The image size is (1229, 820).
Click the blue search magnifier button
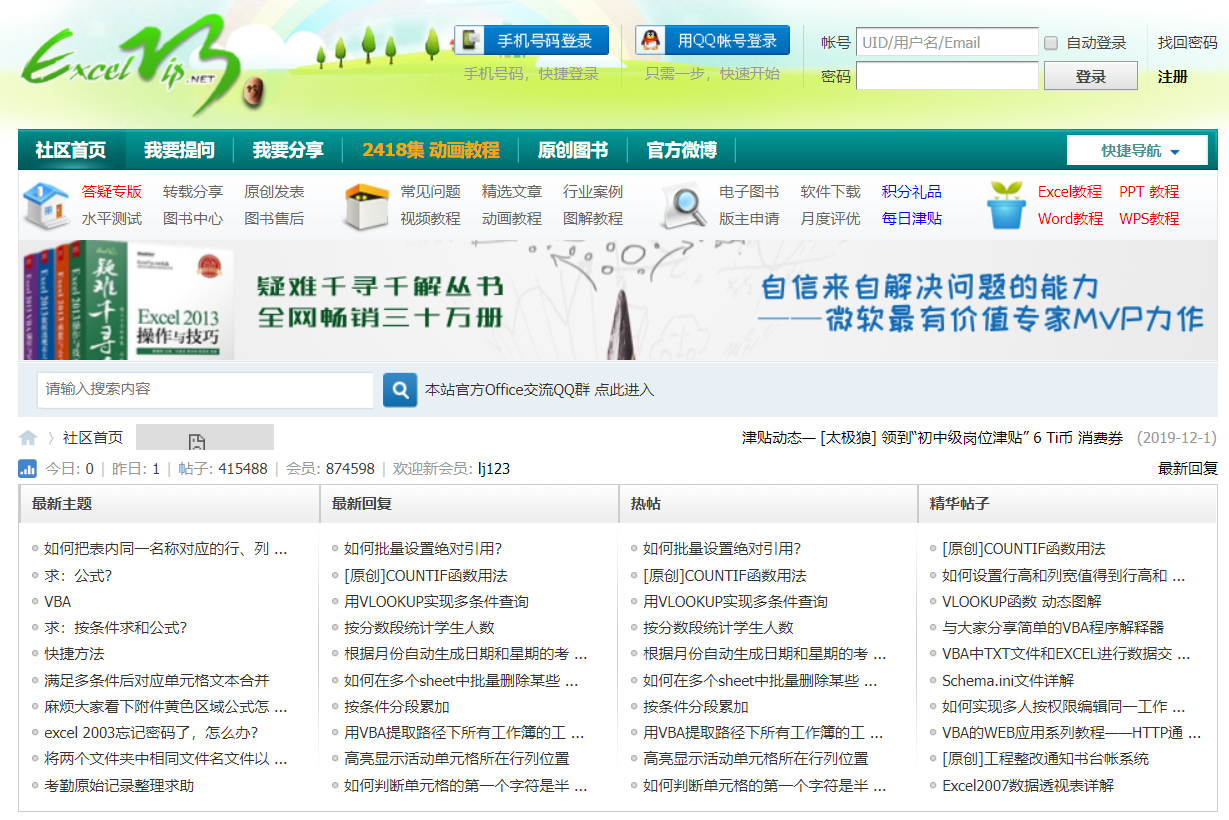tap(400, 390)
